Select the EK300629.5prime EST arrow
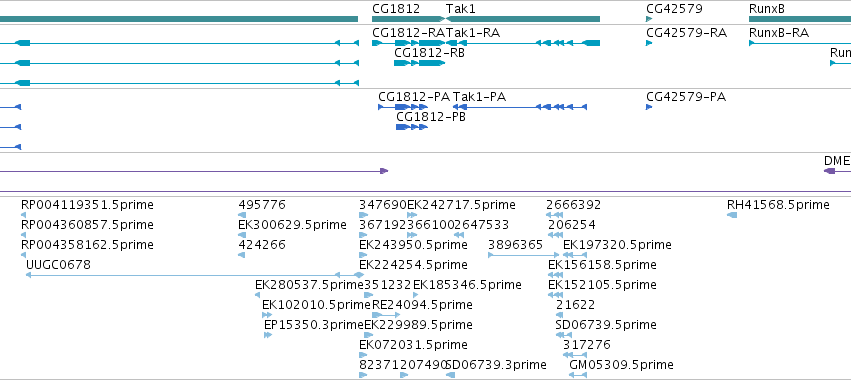 [242, 235]
